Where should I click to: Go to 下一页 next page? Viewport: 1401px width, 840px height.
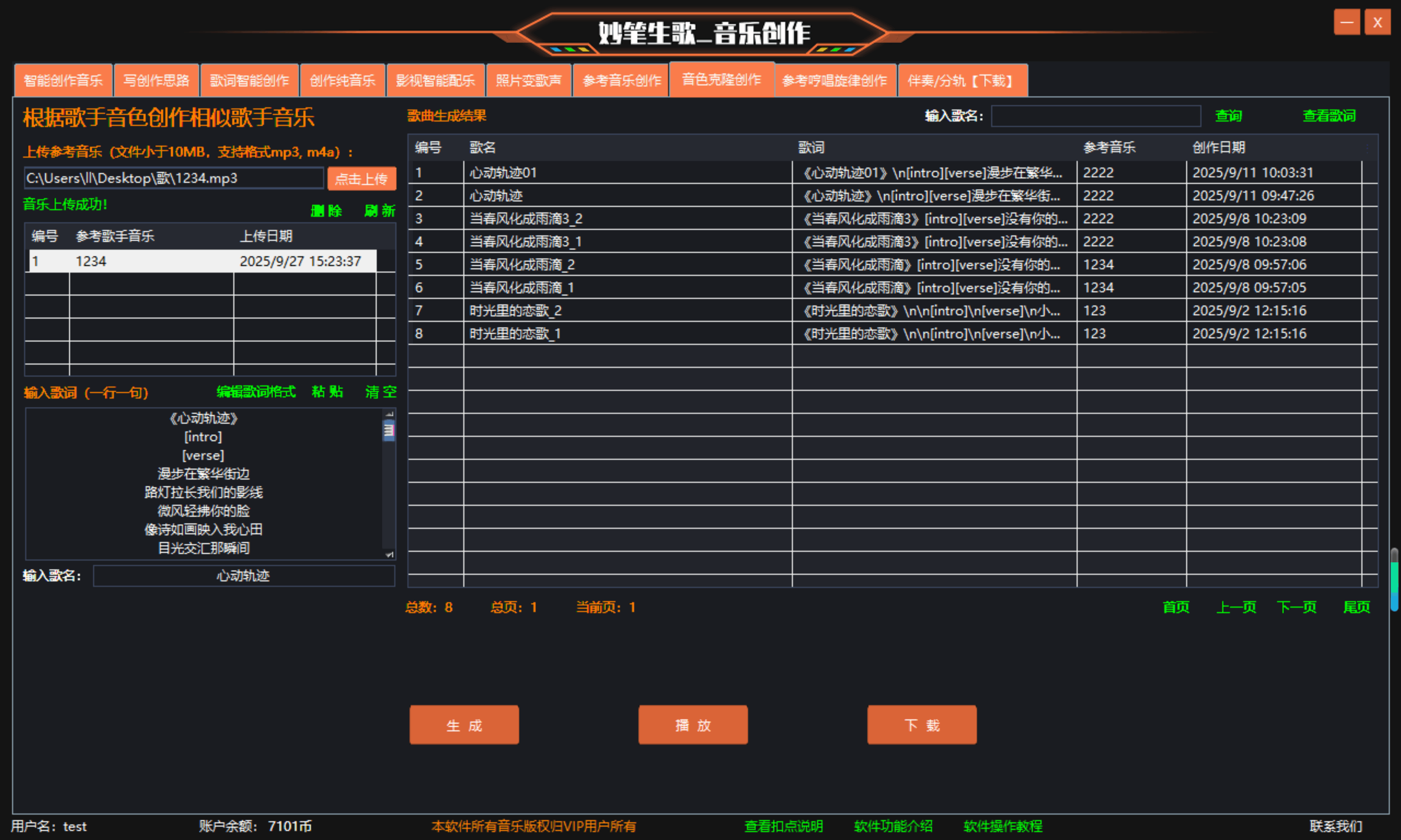coord(1296,607)
